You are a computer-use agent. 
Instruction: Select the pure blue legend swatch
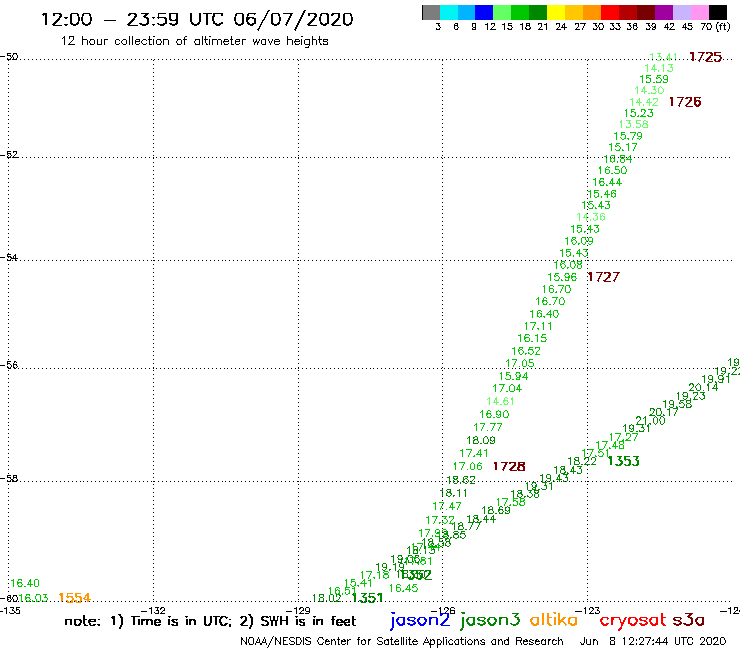484,12
